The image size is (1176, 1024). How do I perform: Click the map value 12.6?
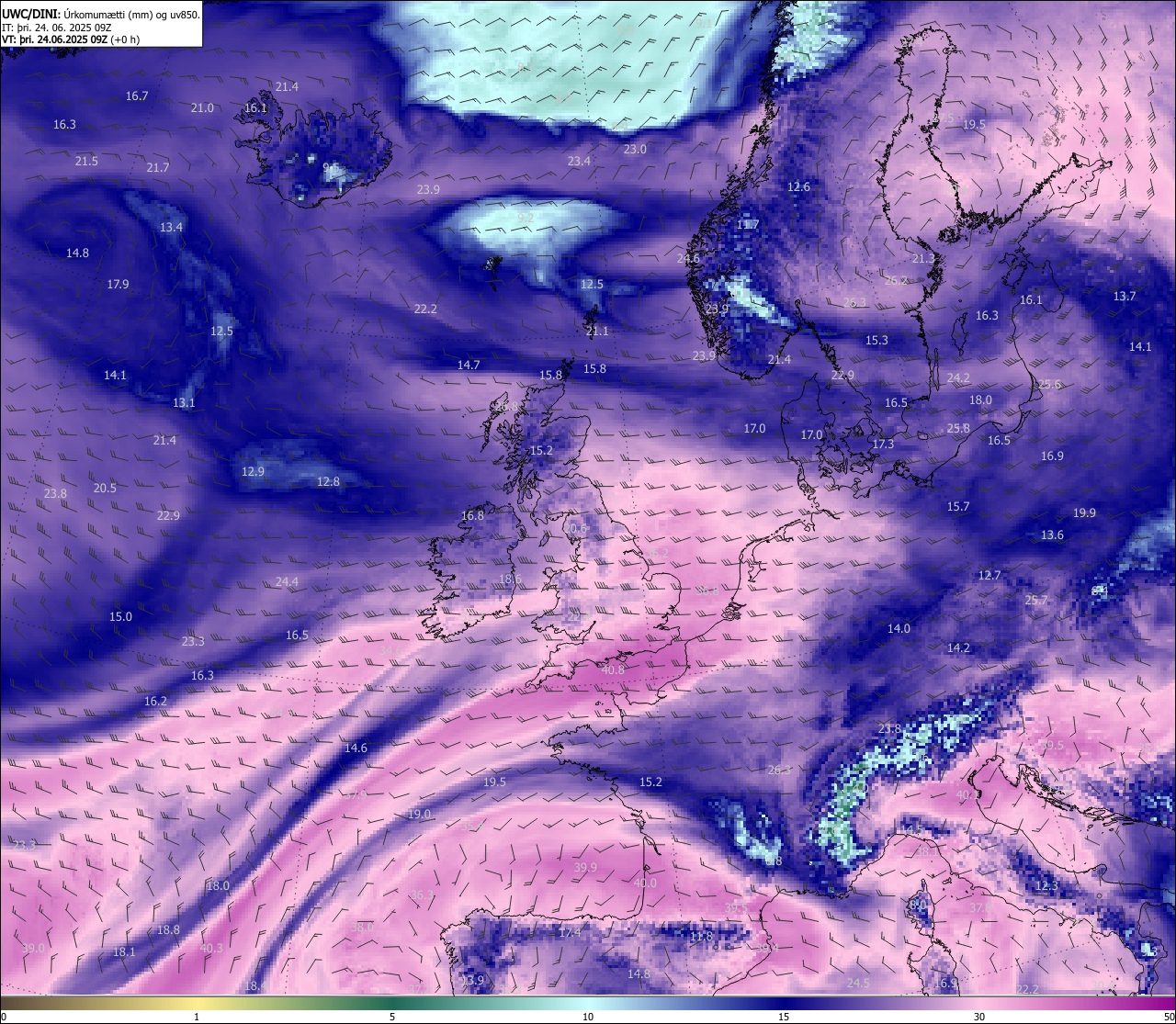click(x=798, y=187)
